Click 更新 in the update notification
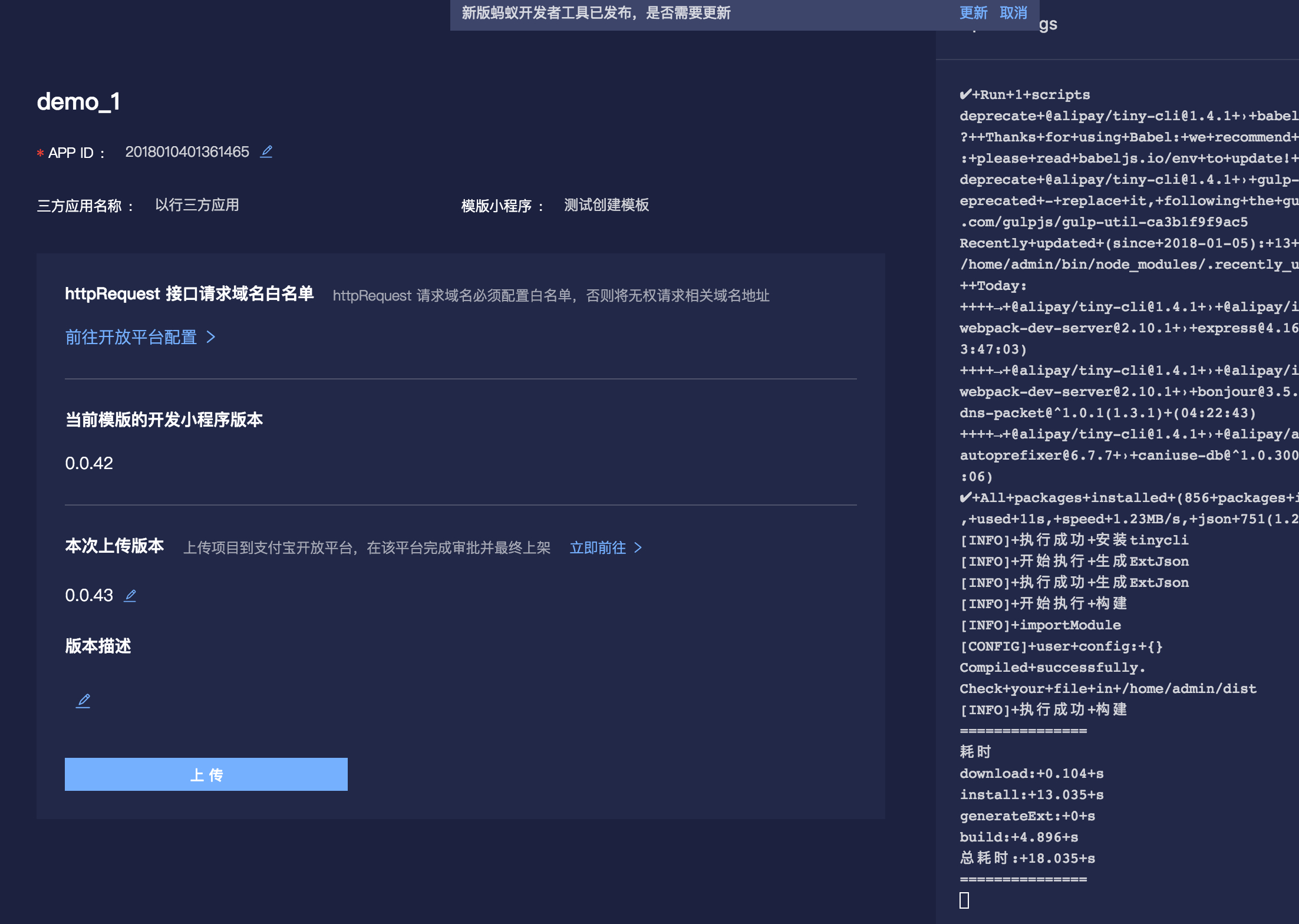 973,13
